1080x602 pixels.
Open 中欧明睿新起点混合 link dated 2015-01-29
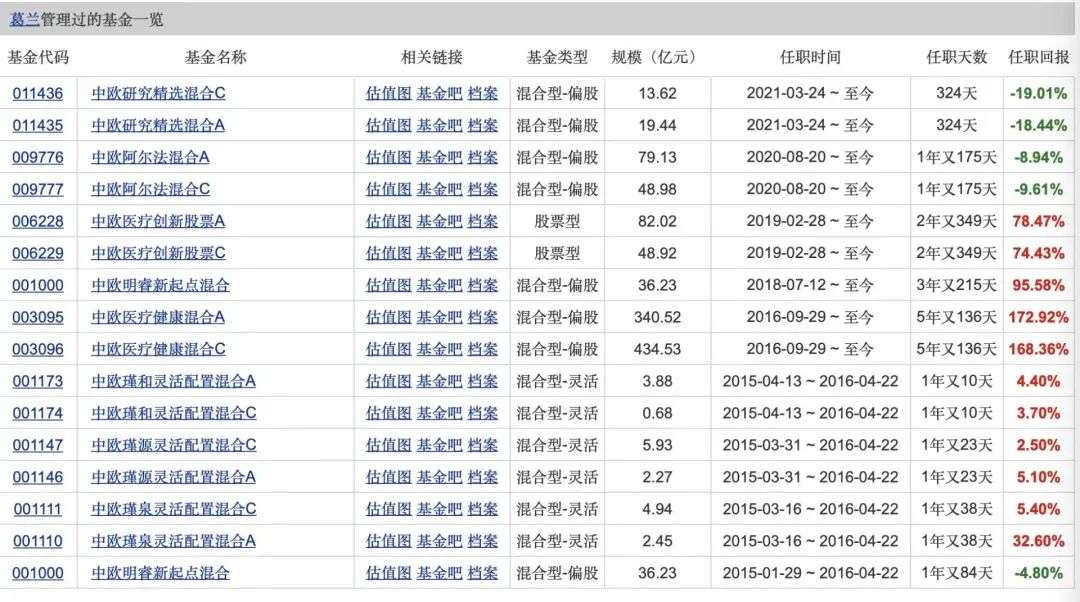160,573
